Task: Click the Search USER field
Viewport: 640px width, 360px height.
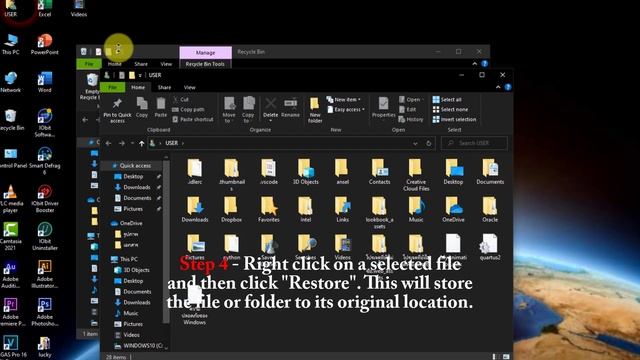Action: (x=474, y=143)
